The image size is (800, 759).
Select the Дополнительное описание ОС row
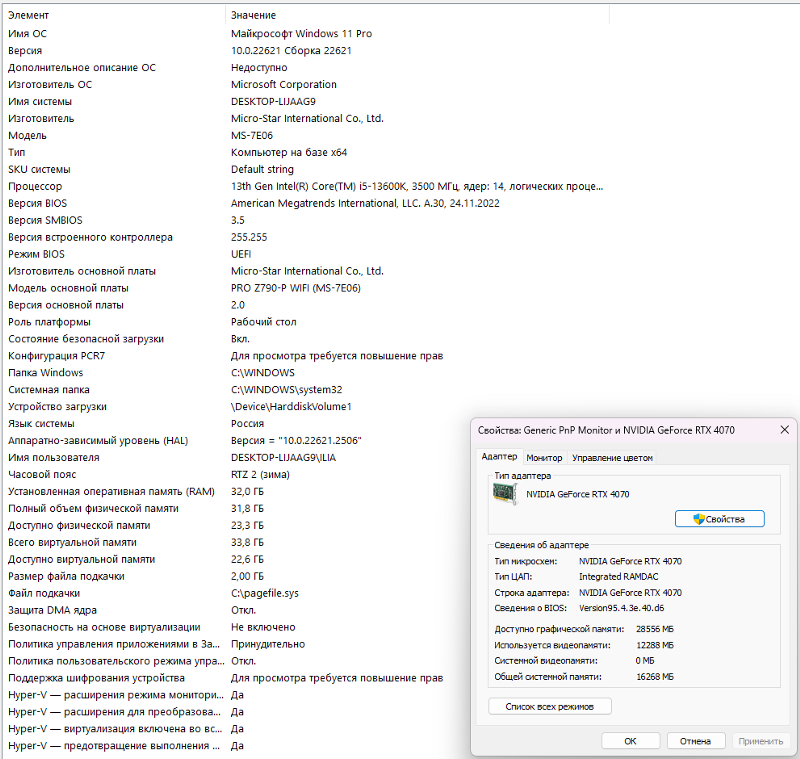[x=306, y=67]
